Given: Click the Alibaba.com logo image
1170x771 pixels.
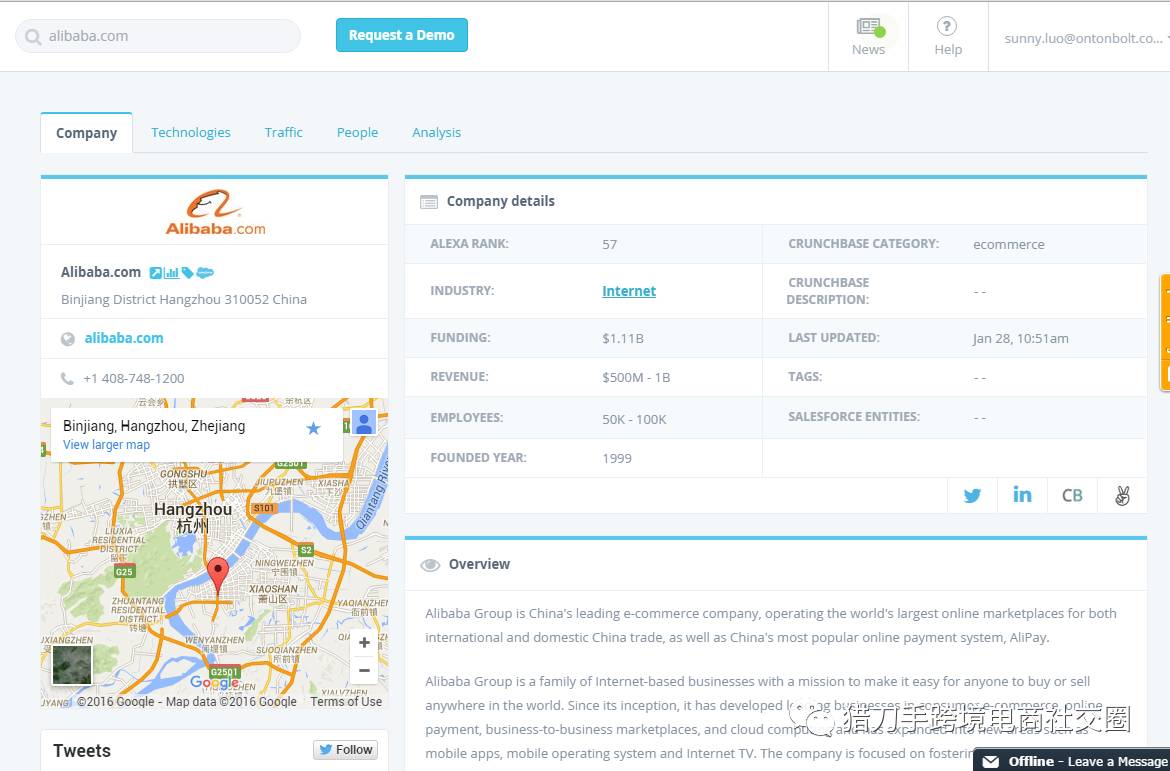Looking at the screenshot, I should [216, 213].
